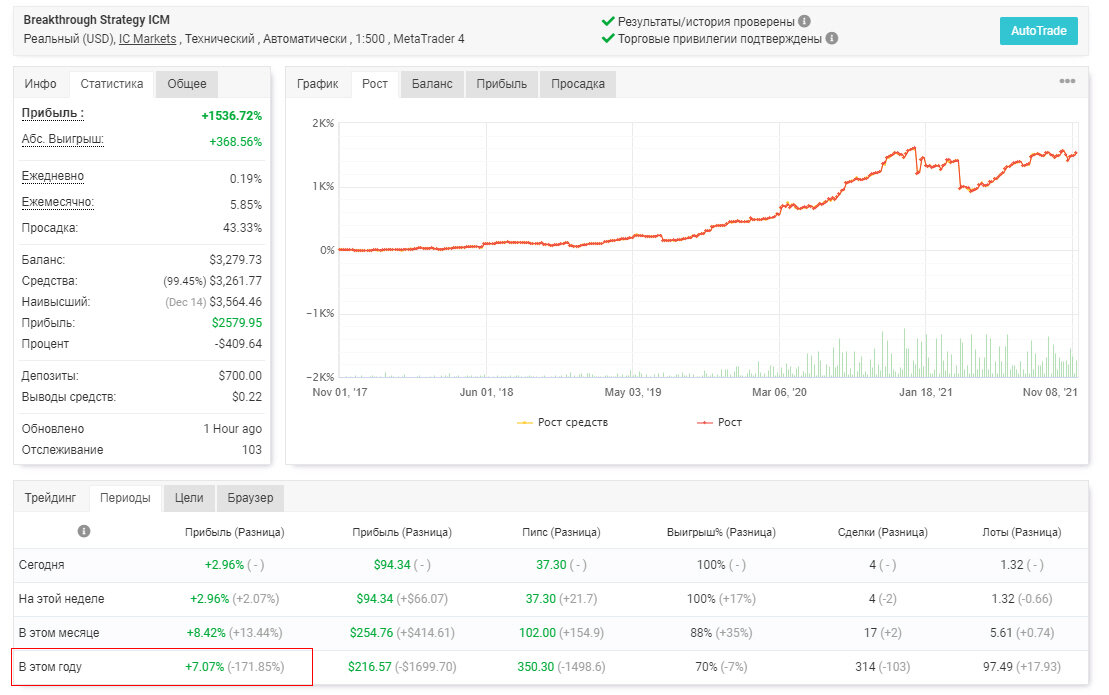Select the График chart tab
This screenshot has height=695, width=1109.
click(318, 83)
